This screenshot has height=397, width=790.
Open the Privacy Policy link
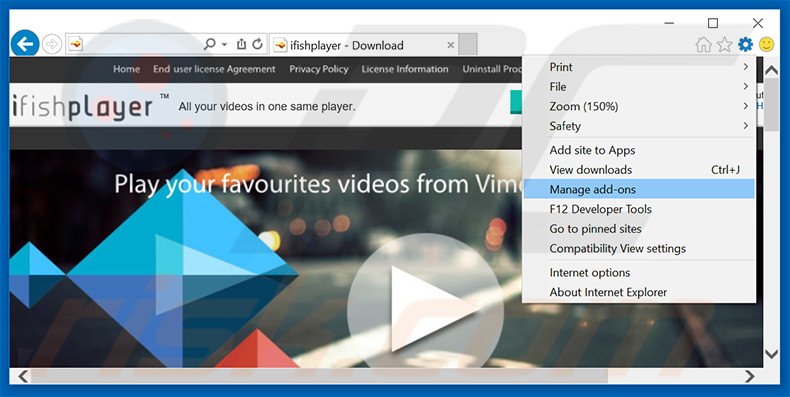click(x=318, y=70)
